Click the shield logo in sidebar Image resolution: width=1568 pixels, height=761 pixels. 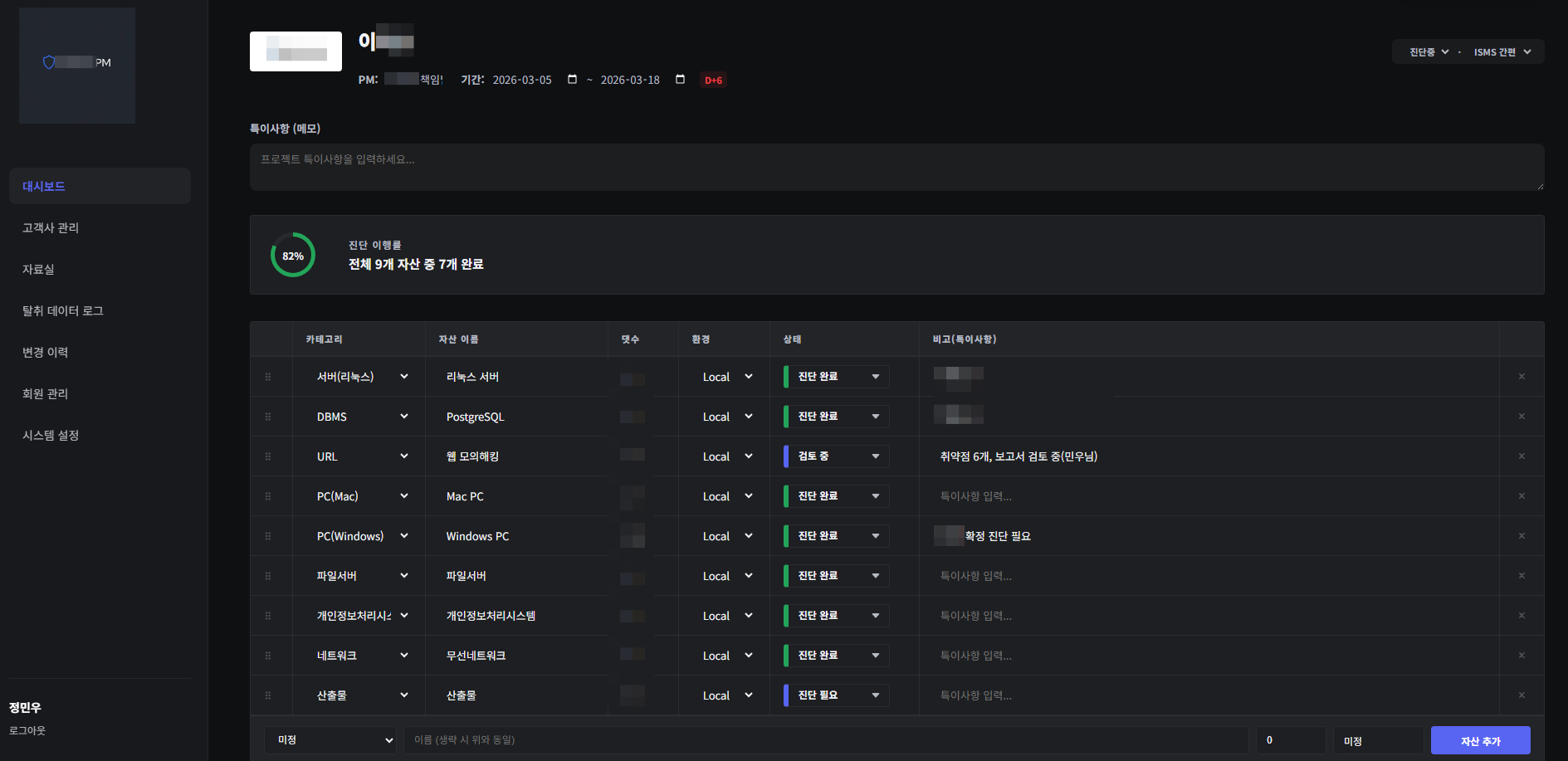[x=49, y=62]
